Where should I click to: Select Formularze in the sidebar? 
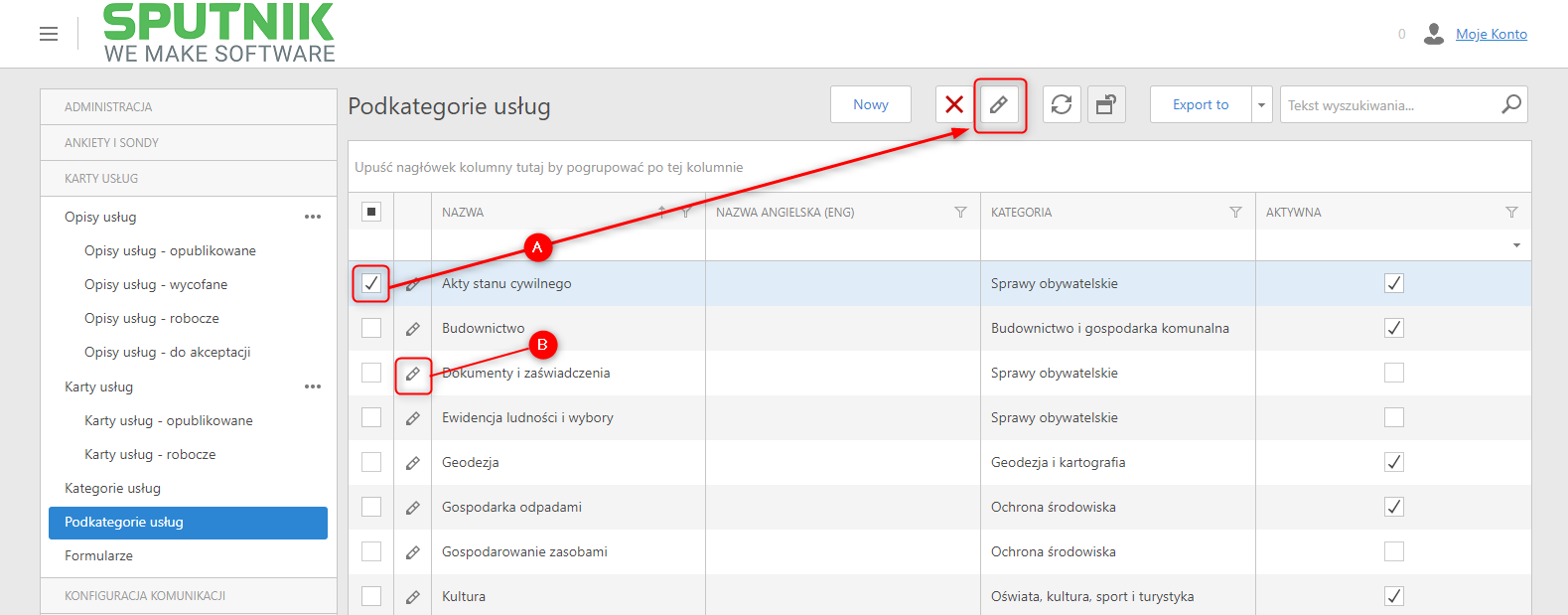(98, 555)
